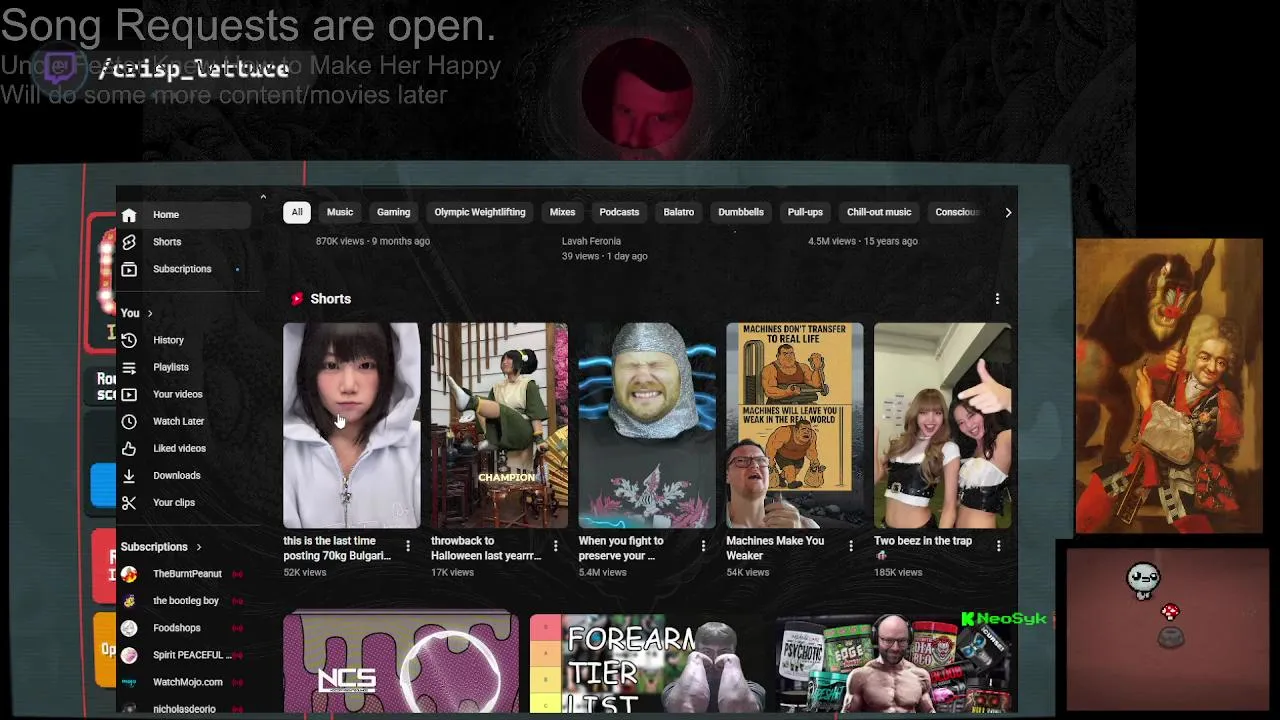Open options for 'When you fight' short

tap(703, 546)
